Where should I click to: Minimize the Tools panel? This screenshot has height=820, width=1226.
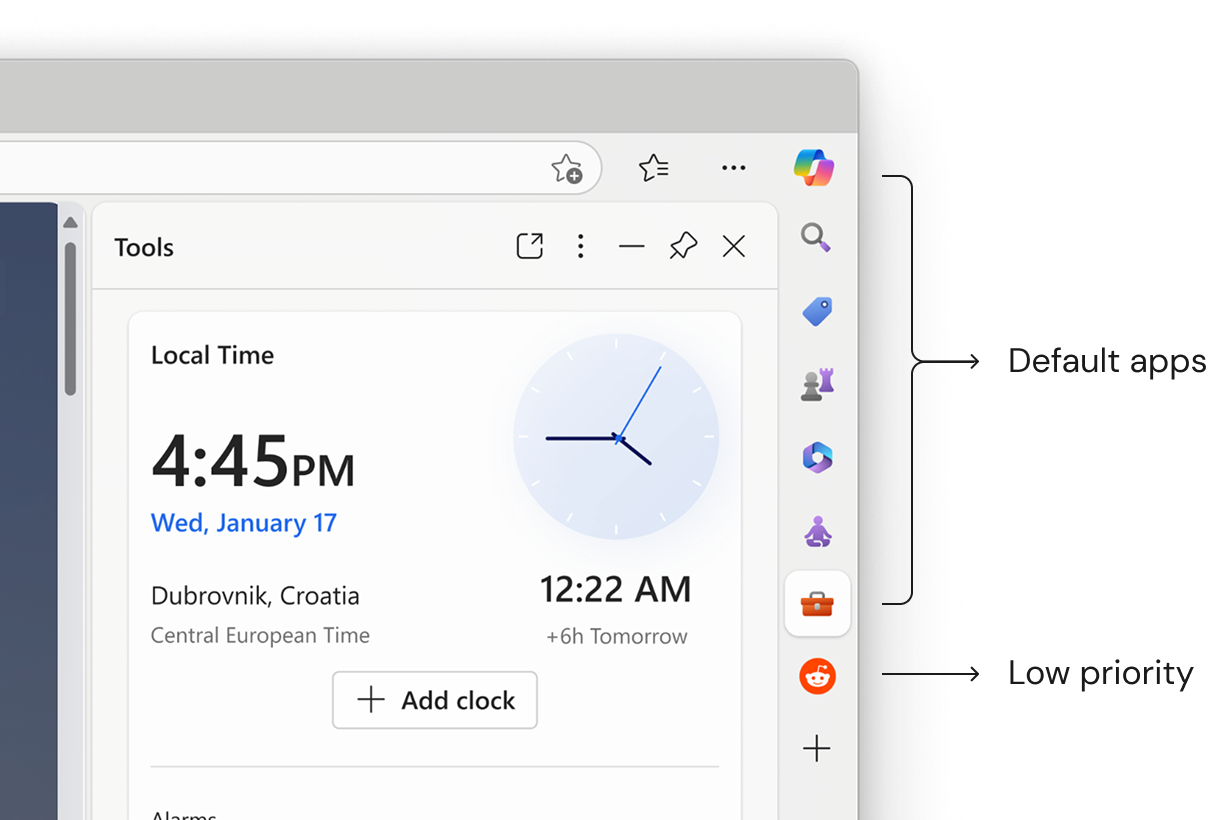(x=632, y=246)
